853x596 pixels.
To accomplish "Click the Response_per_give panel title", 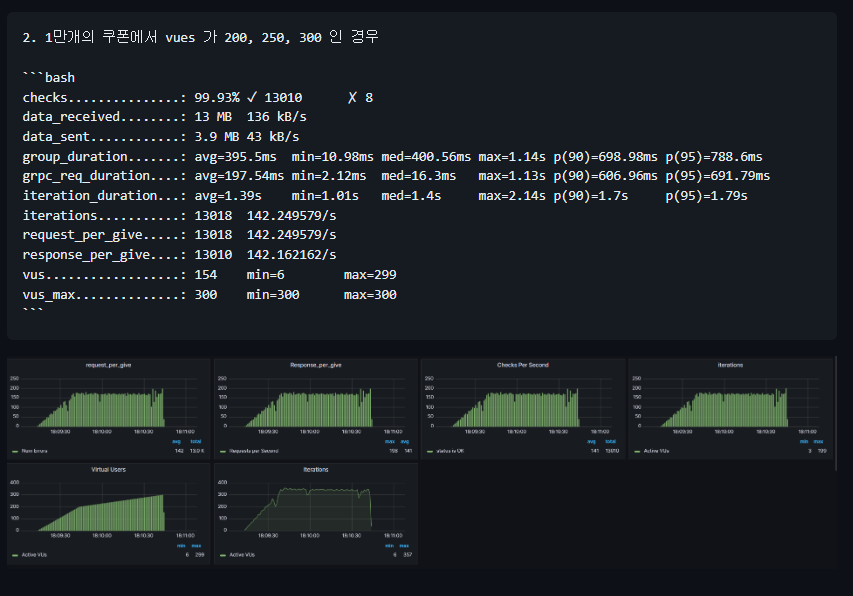I will [x=316, y=365].
